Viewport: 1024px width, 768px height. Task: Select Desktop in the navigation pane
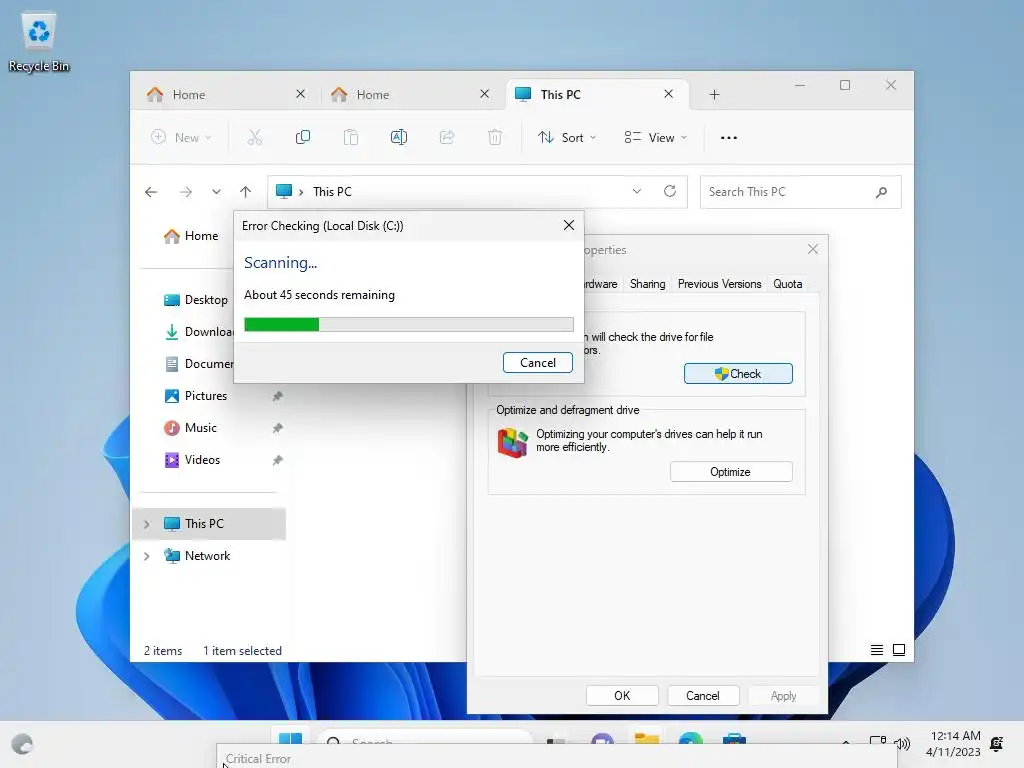point(195,300)
